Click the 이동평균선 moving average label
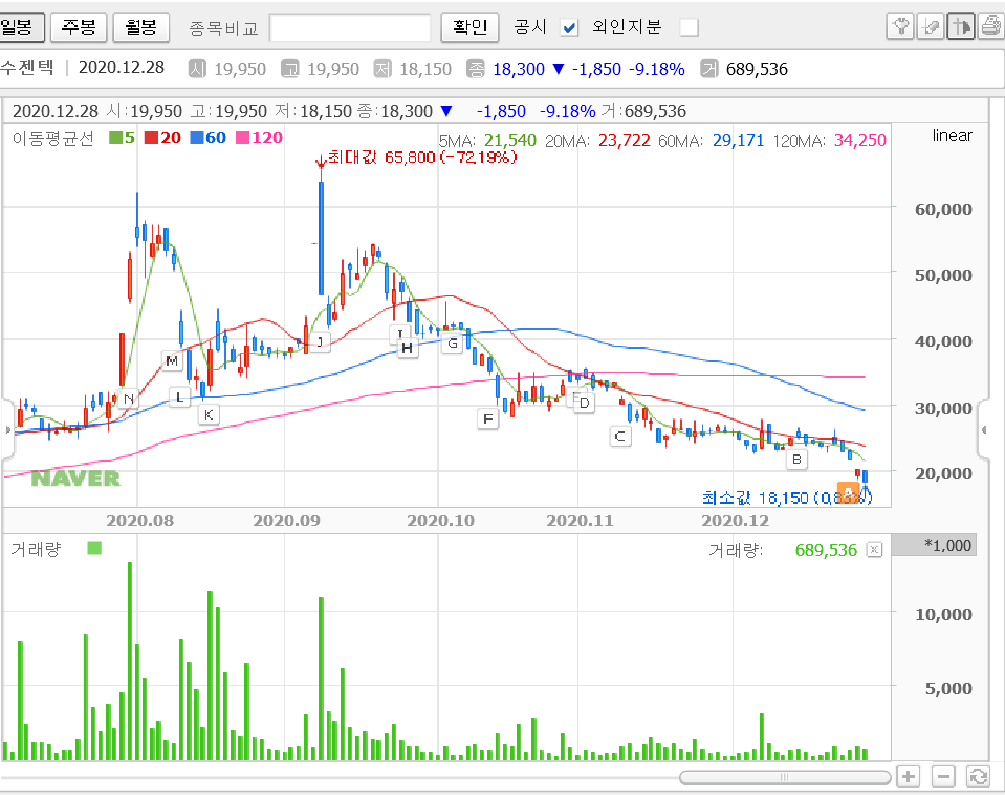This screenshot has height=795, width=1005. [53, 138]
